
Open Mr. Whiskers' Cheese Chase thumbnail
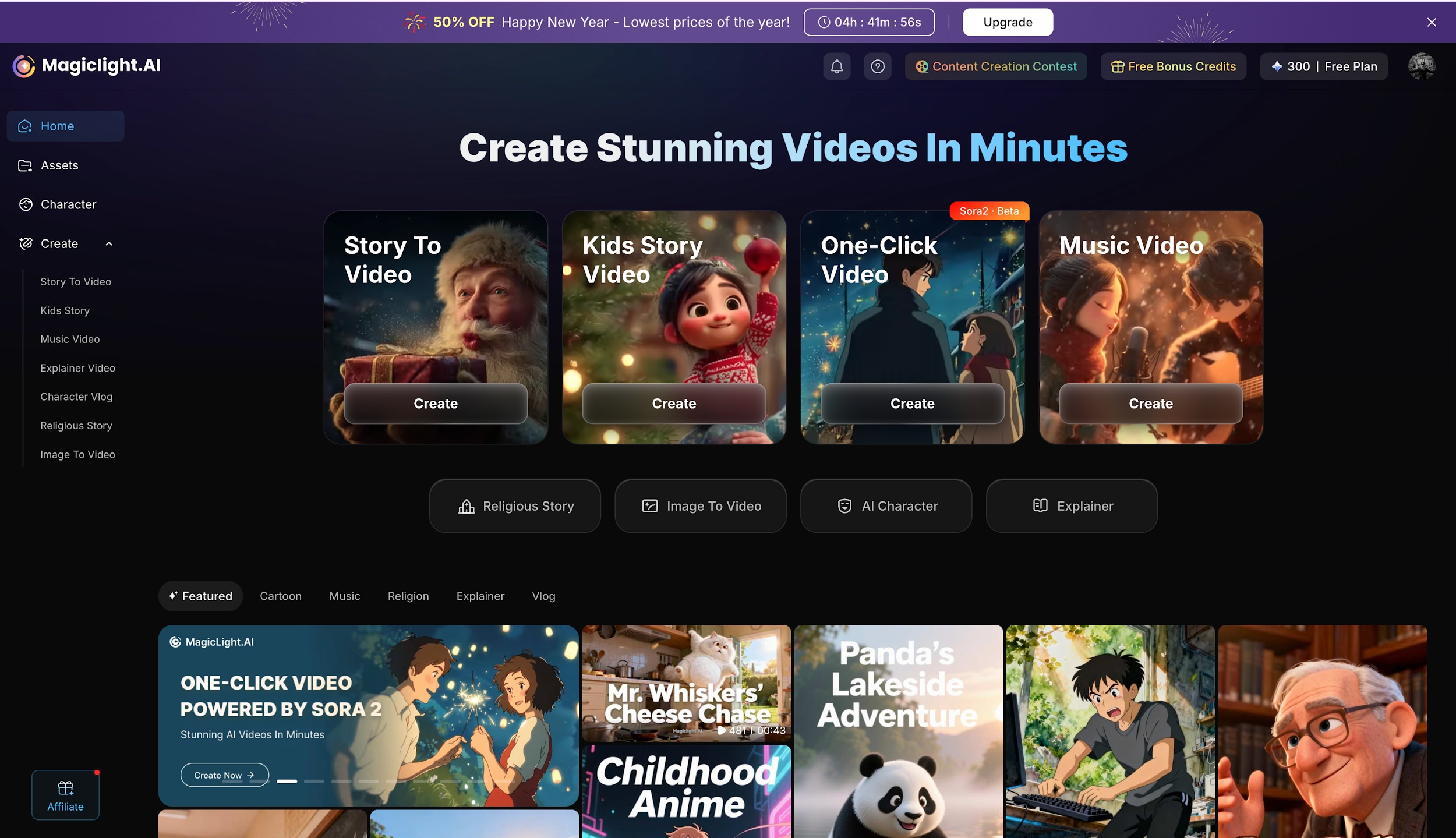tap(686, 683)
